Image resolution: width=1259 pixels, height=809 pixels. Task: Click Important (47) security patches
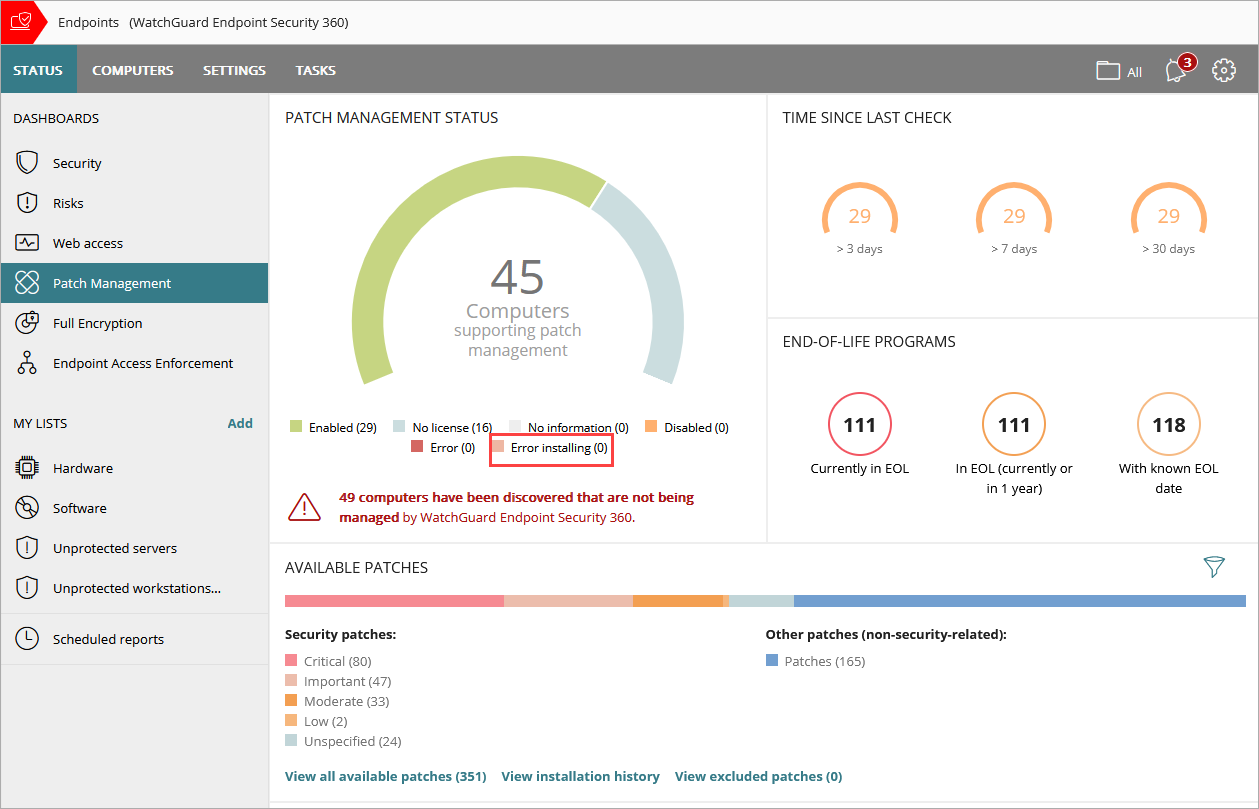[x=338, y=681]
